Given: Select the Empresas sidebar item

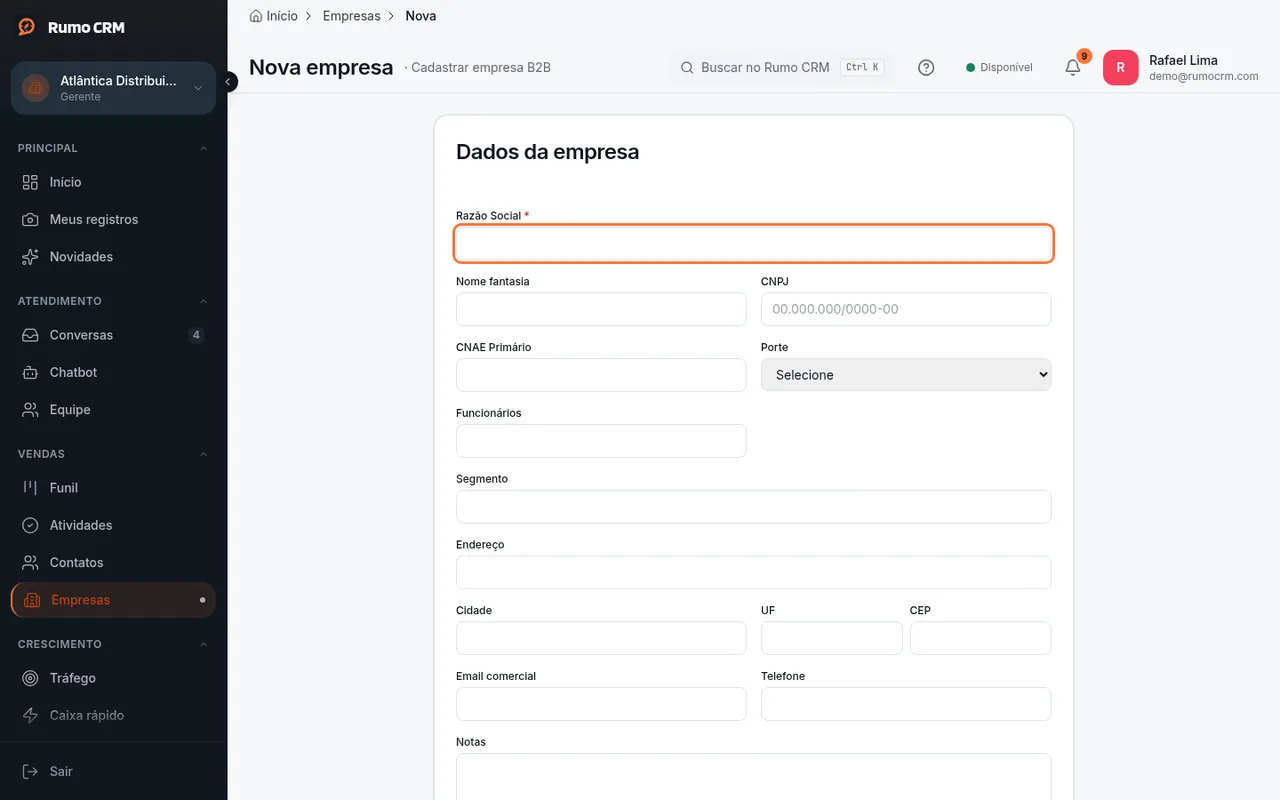Looking at the screenshot, I should 114,600.
